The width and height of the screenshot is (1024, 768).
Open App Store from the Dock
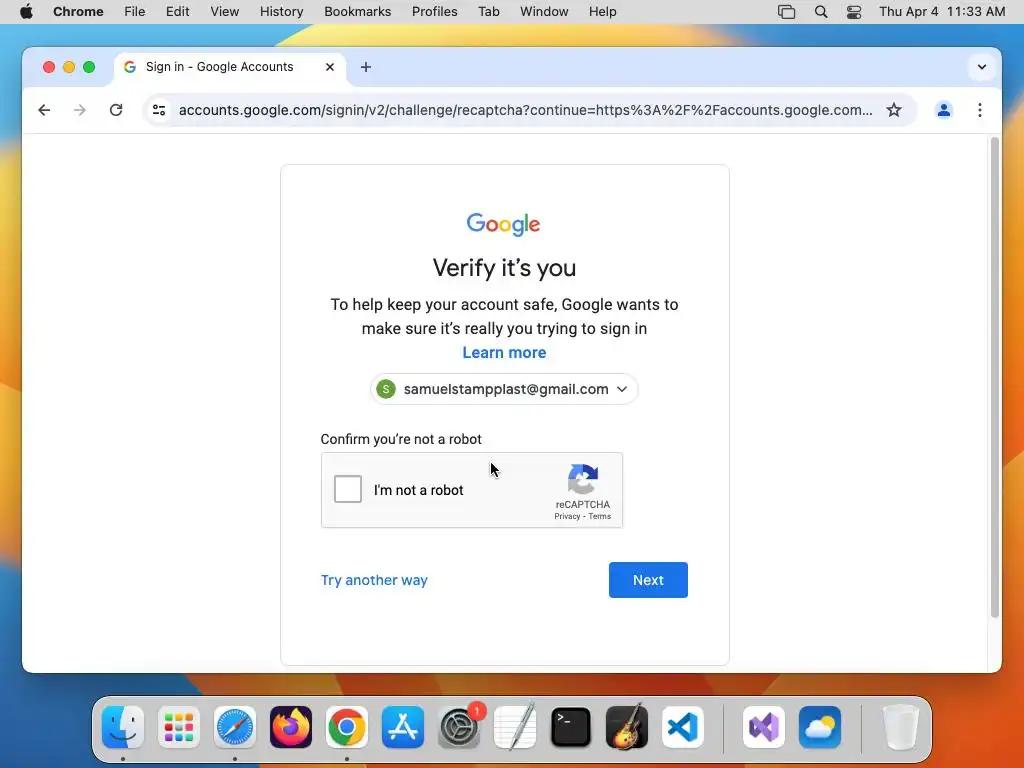(403, 727)
